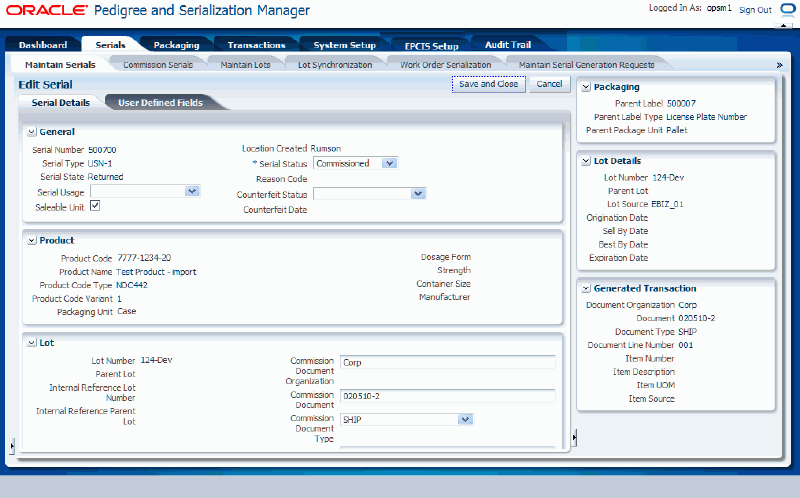Toggle the Saleable Unit checkbox

pos(95,206)
